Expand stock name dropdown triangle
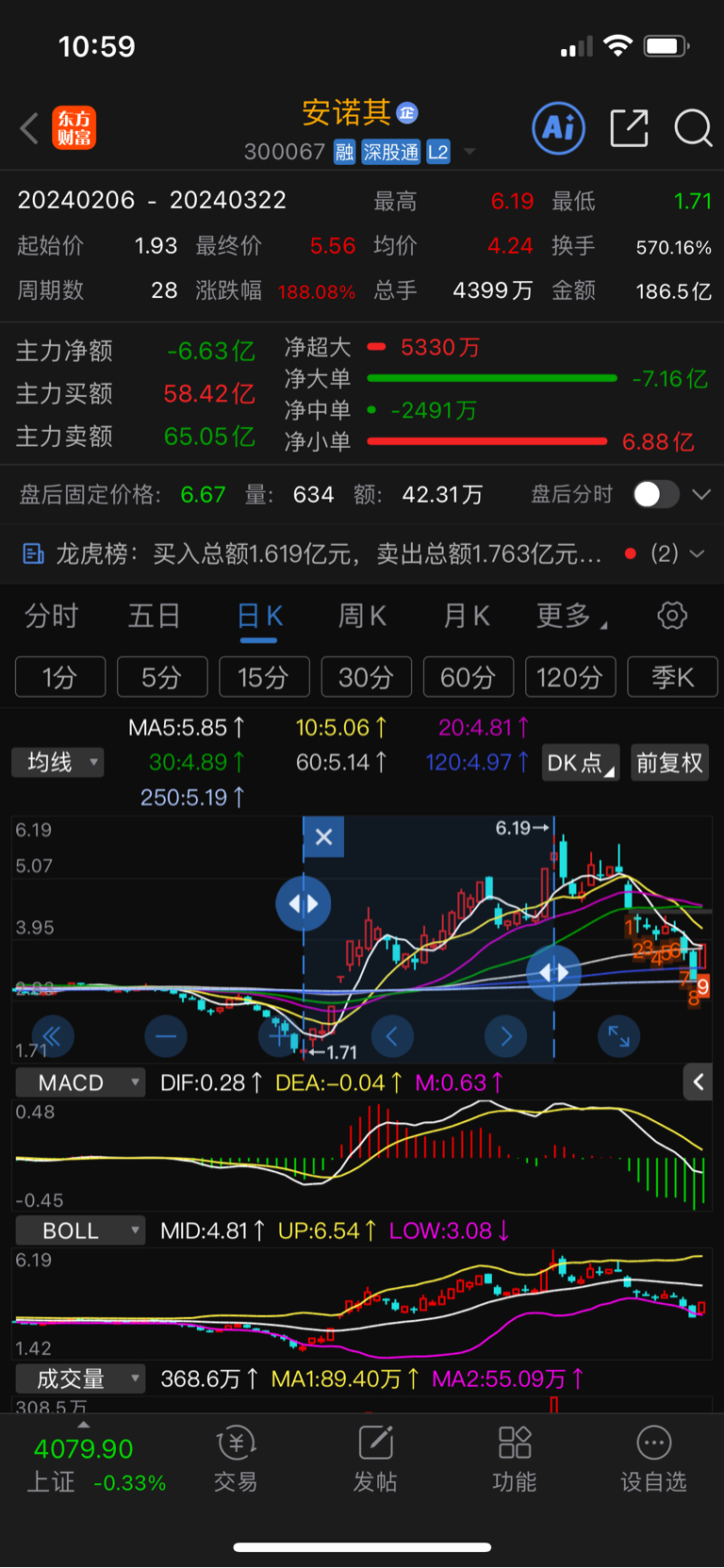The width and height of the screenshot is (724, 1568). pos(469,152)
